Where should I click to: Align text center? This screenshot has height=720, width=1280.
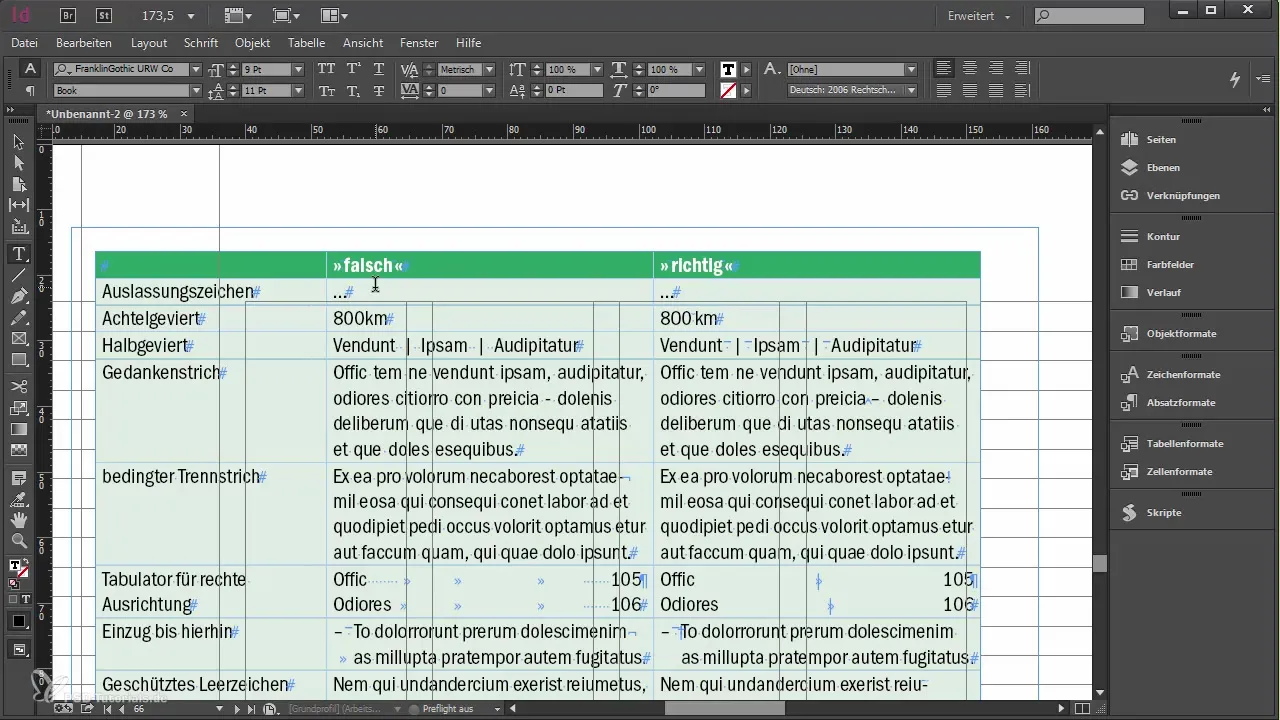coord(970,68)
